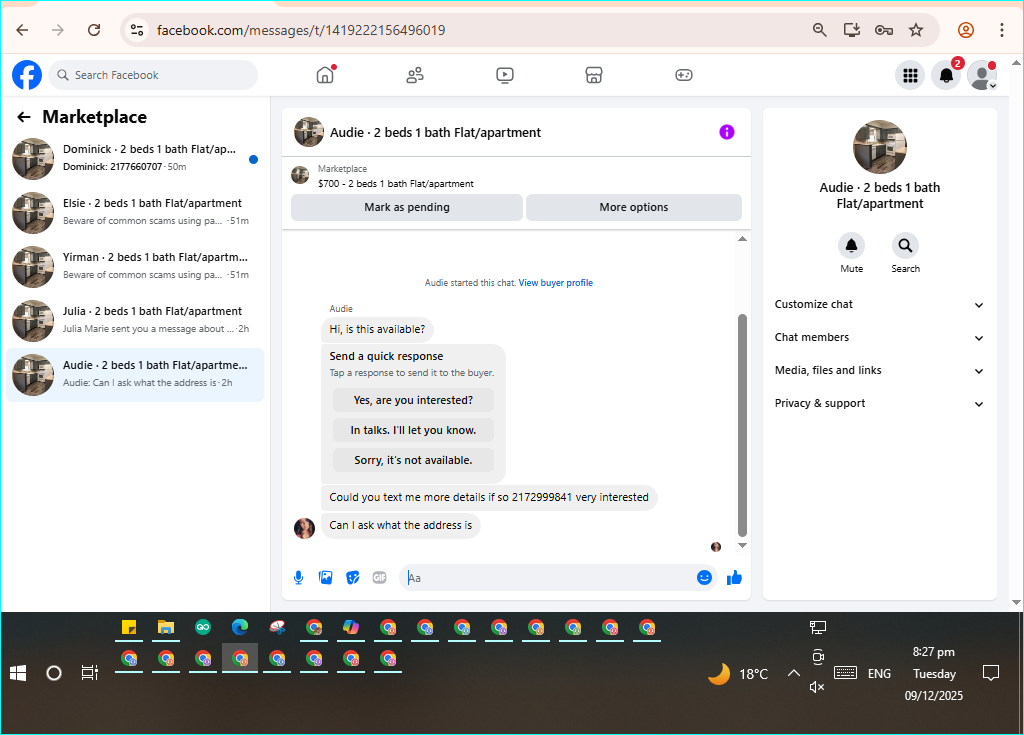1024x735 pixels.
Task: Focus the message input field 'Aa'
Action: 549,578
